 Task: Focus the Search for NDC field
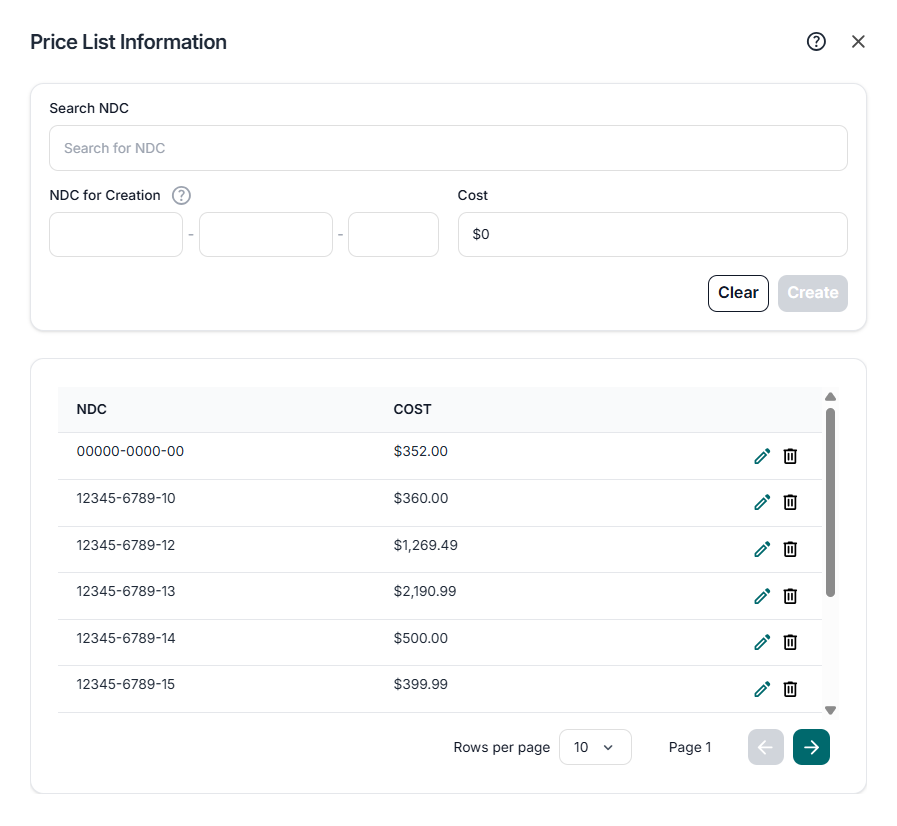click(448, 148)
